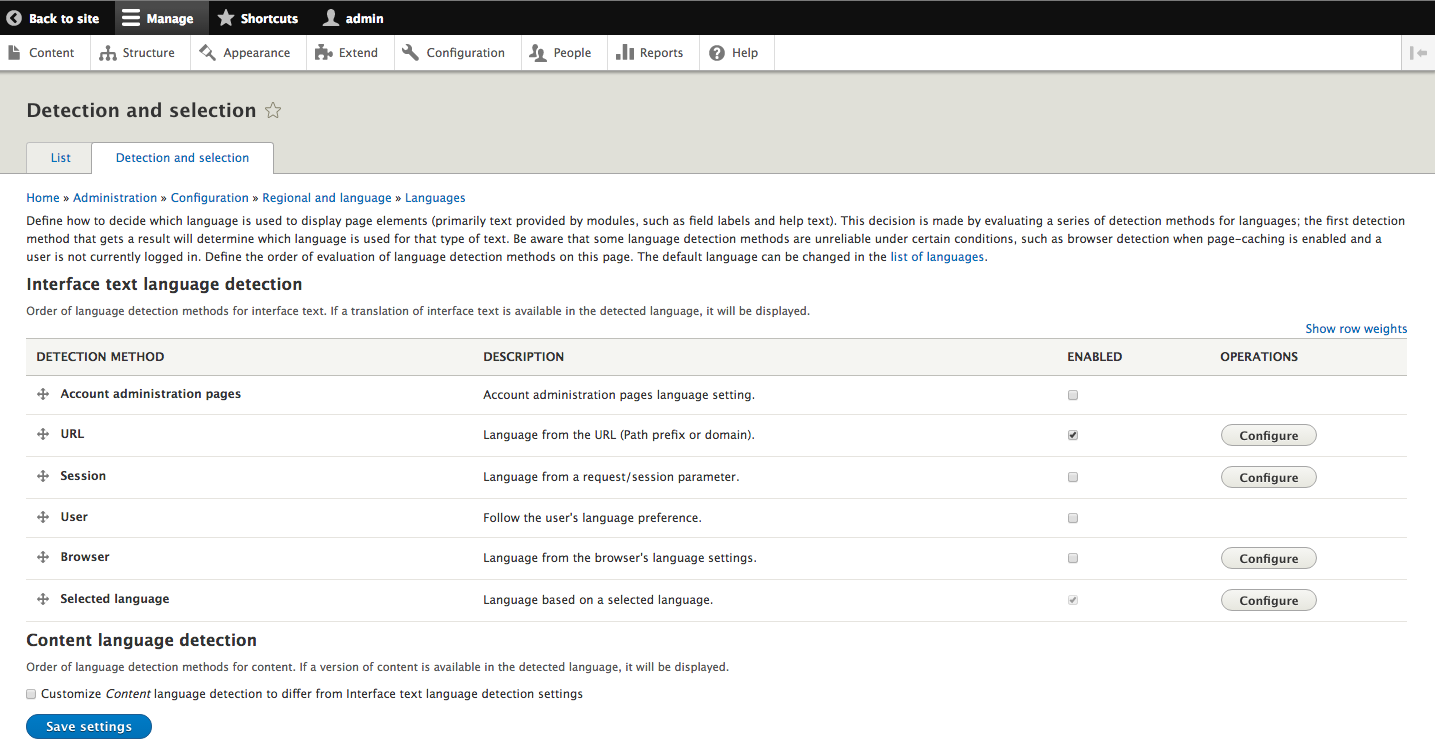Screen dimensions: 1435x749
Task: Open the Shortcuts toolbar menu
Action: 258,18
